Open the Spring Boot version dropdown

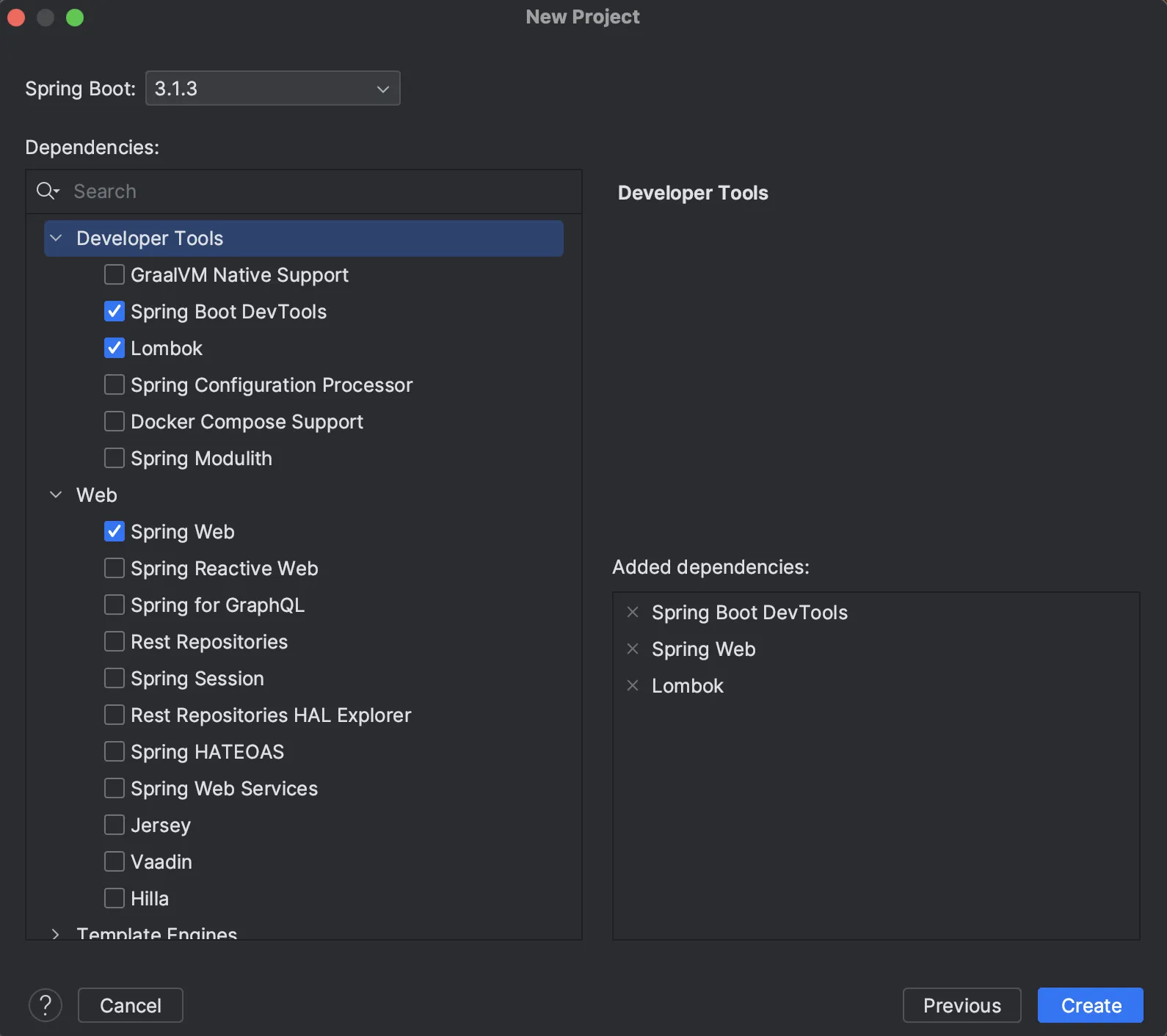click(x=273, y=88)
